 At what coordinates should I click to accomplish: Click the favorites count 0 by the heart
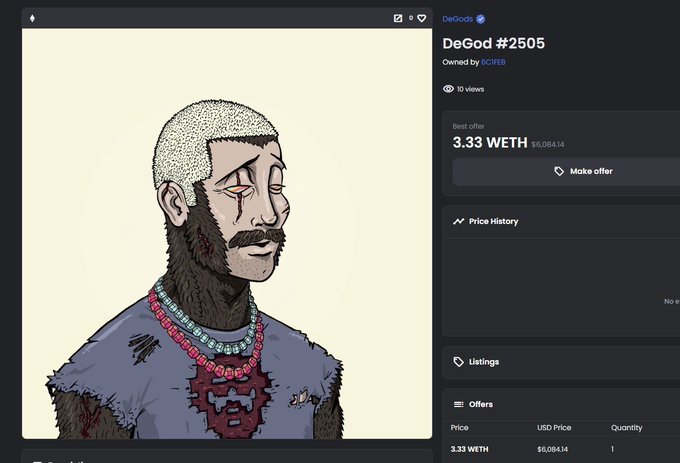(411, 18)
